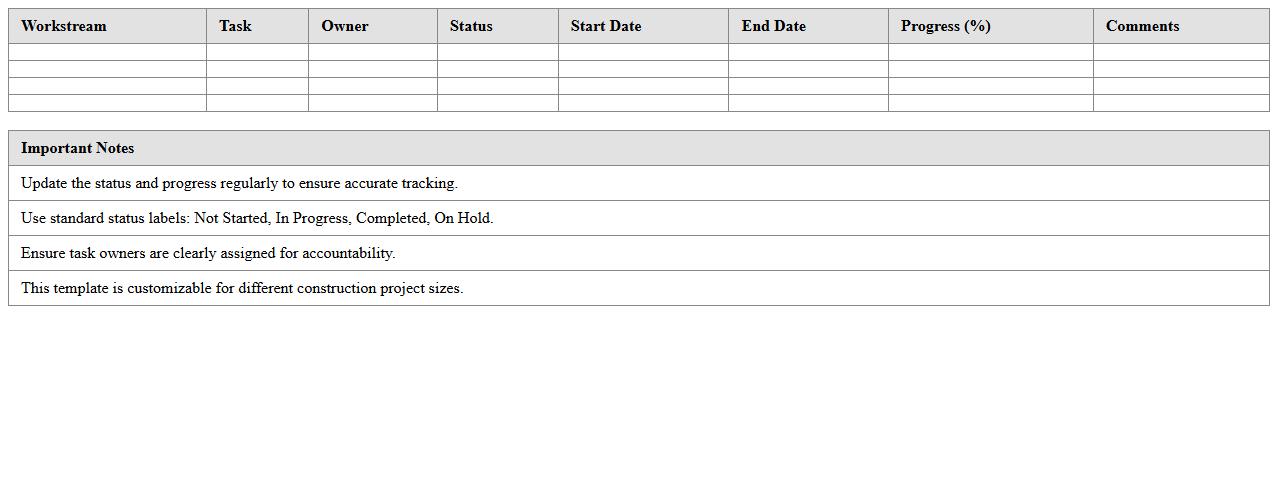Click the standard status labels note

[257, 218]
